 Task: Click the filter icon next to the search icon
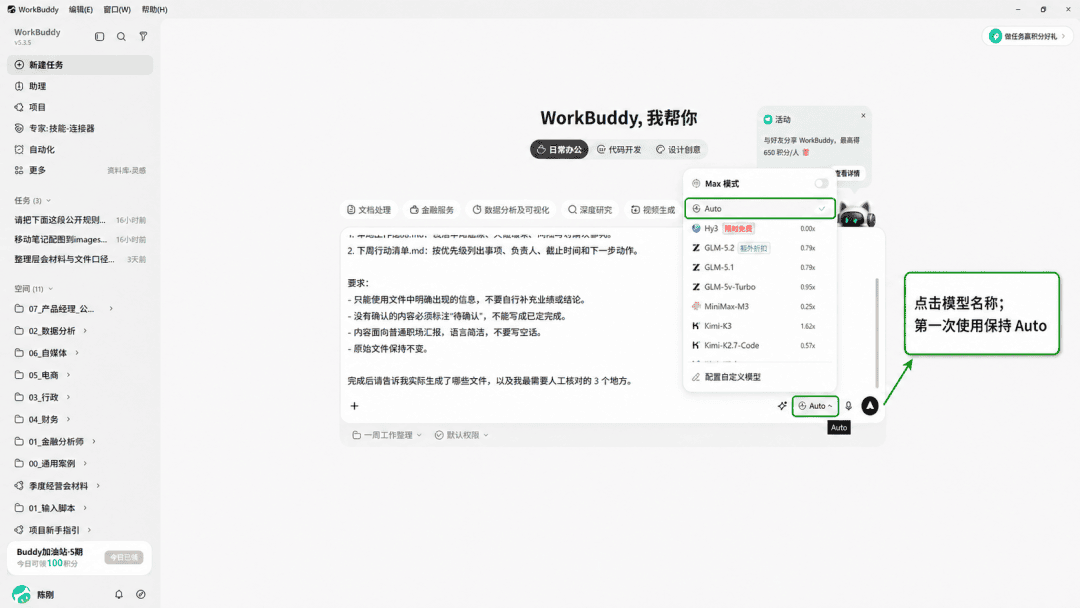click(x=143, y=36)
